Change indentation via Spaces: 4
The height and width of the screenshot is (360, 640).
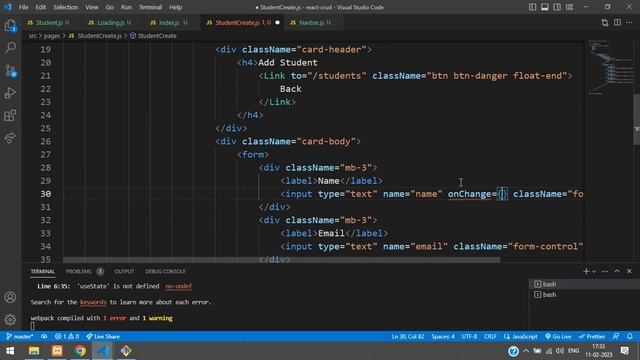(443, 337)
